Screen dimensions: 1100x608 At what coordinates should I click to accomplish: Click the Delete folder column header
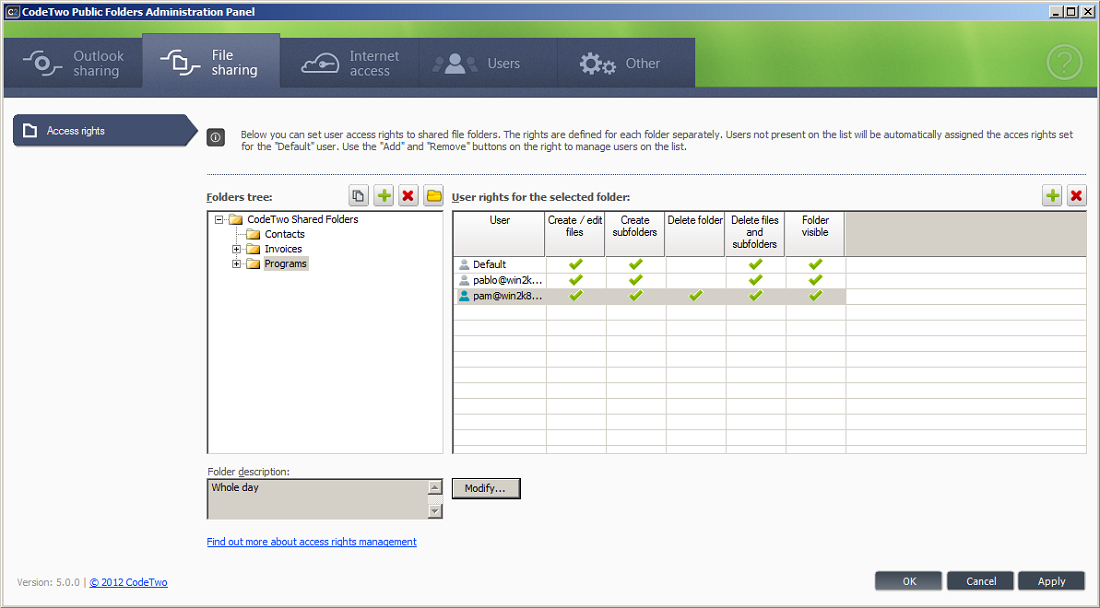point(695,234)
